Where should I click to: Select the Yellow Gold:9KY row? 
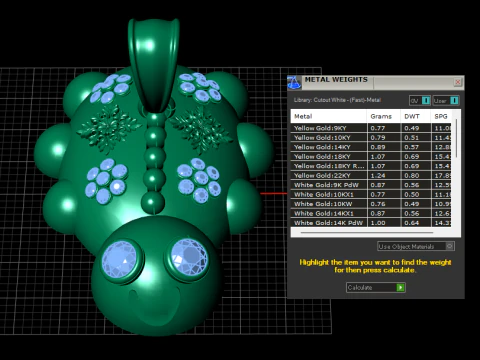point(371,128)
